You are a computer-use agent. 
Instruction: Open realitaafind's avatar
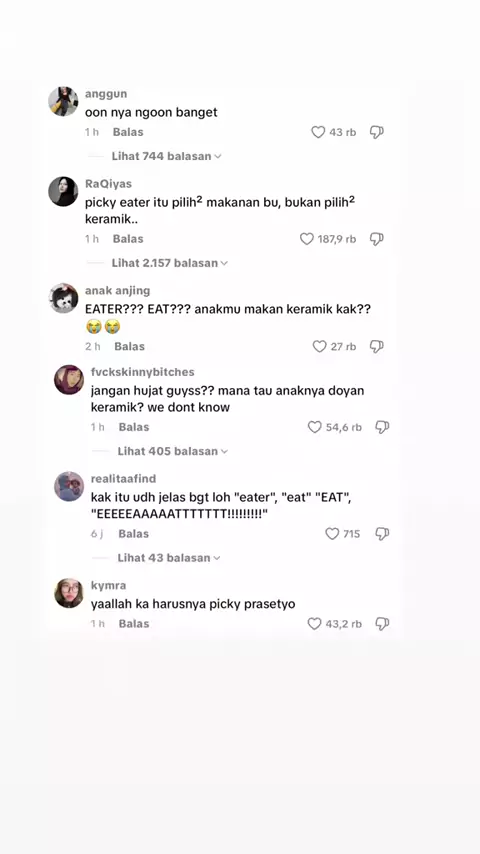coord(69,486)
